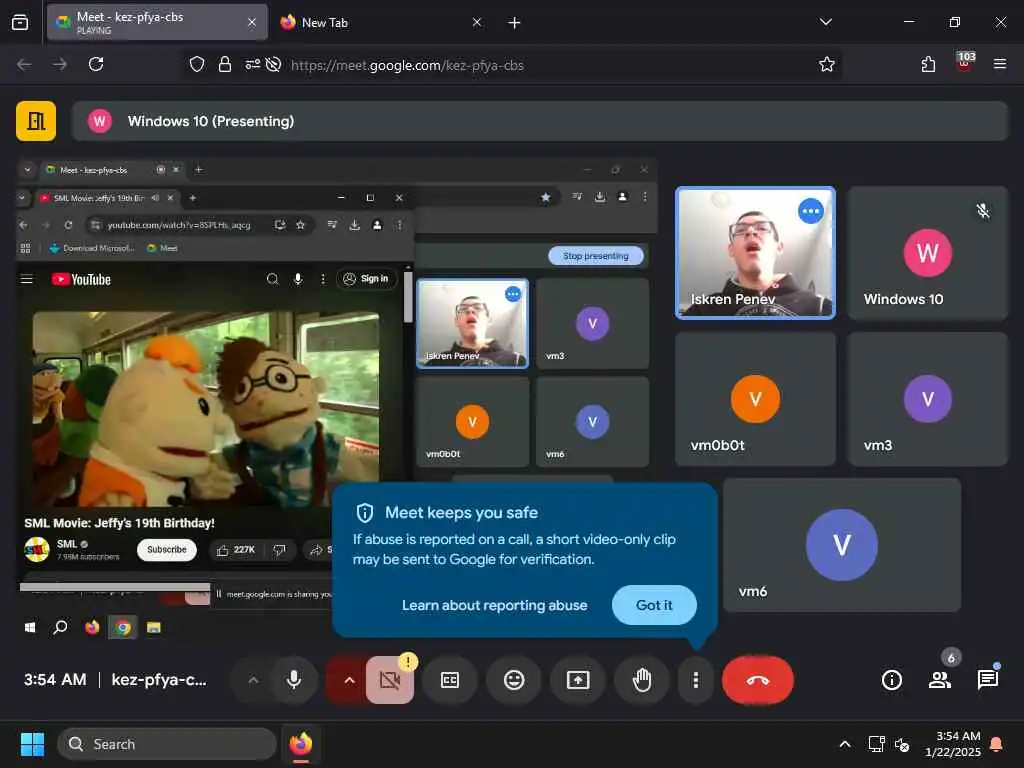Click the SML puppet video in shared screen
1024x768 pixels.
point(206,408)
